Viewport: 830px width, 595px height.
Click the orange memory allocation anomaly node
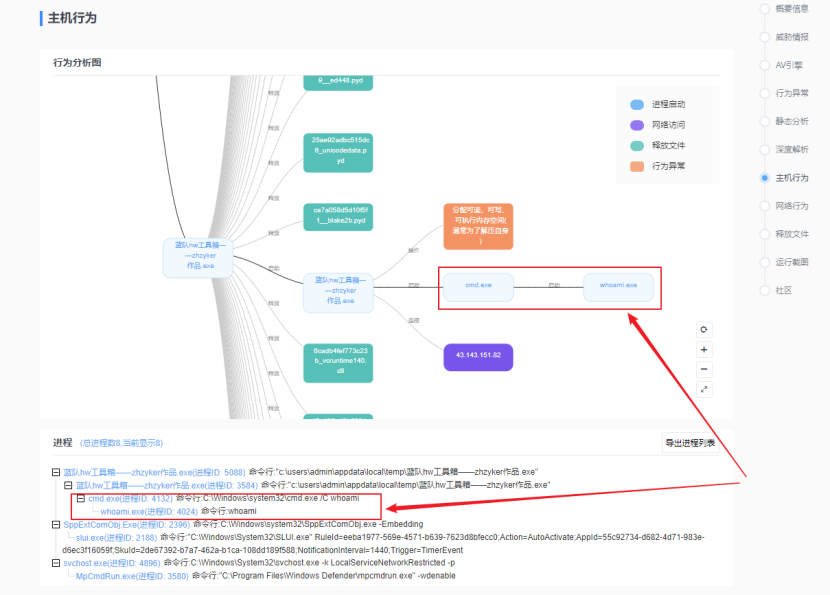(478, 225)
